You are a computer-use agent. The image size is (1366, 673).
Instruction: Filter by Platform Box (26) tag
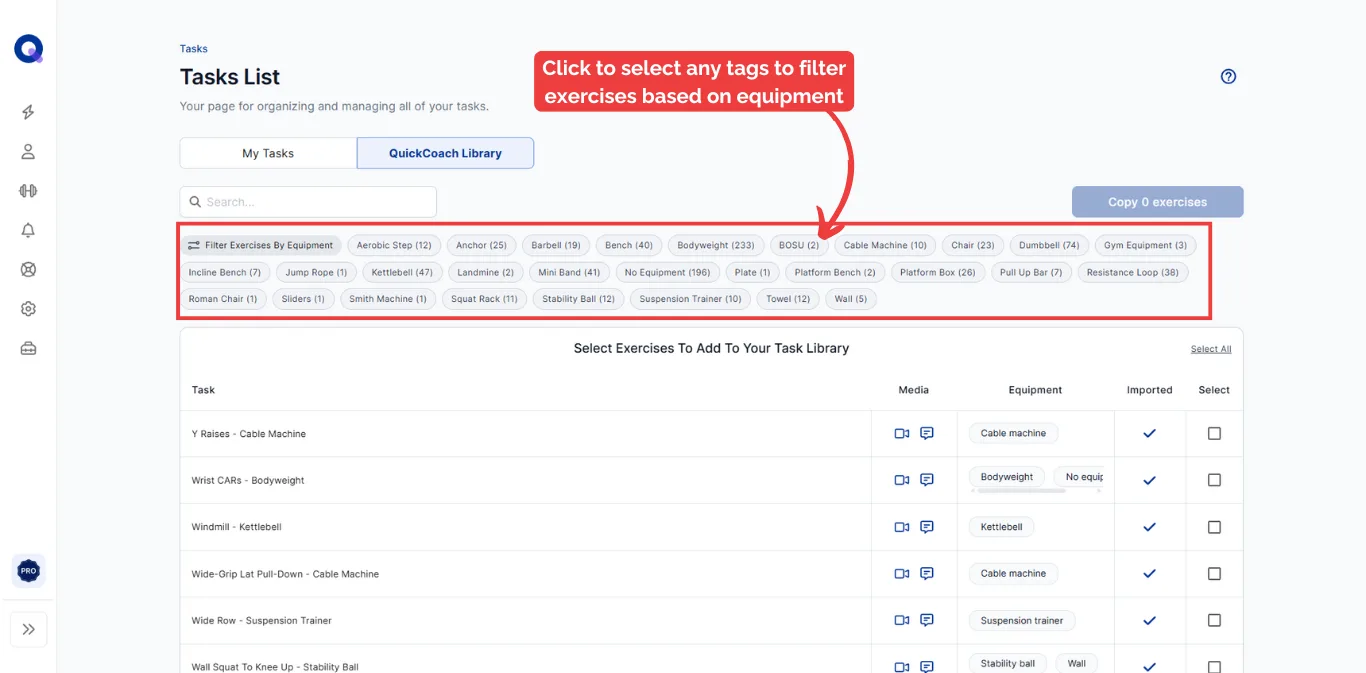[x=938, y=272]
